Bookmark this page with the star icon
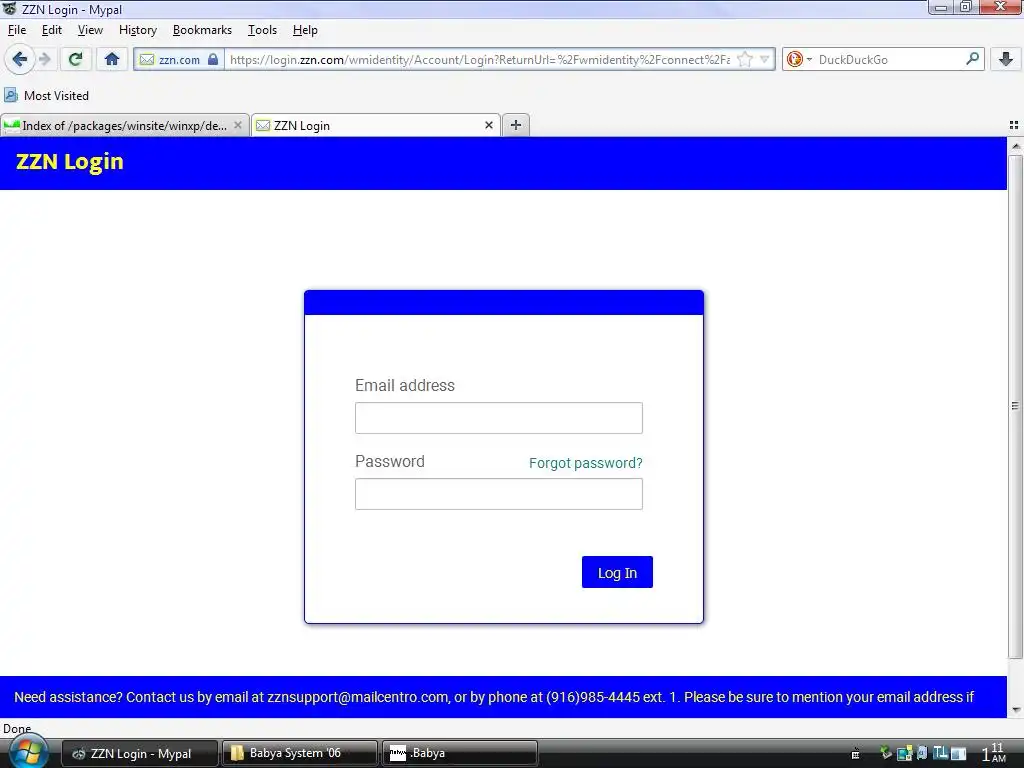 [744, 59]
